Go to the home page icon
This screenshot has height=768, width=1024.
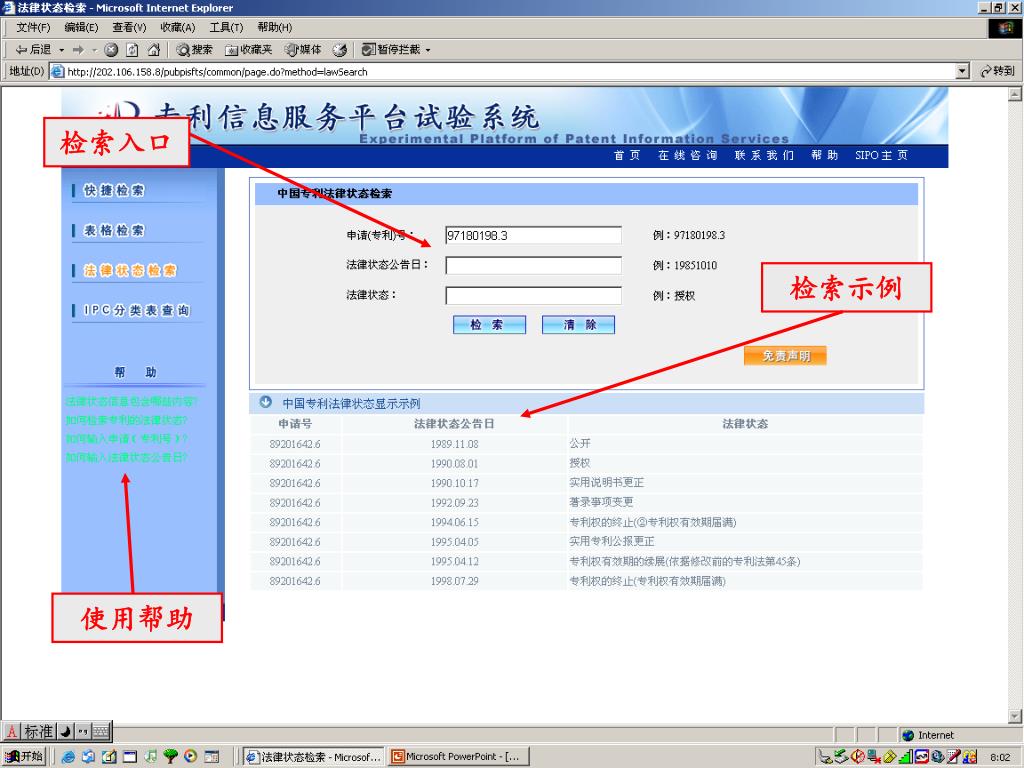154,50
